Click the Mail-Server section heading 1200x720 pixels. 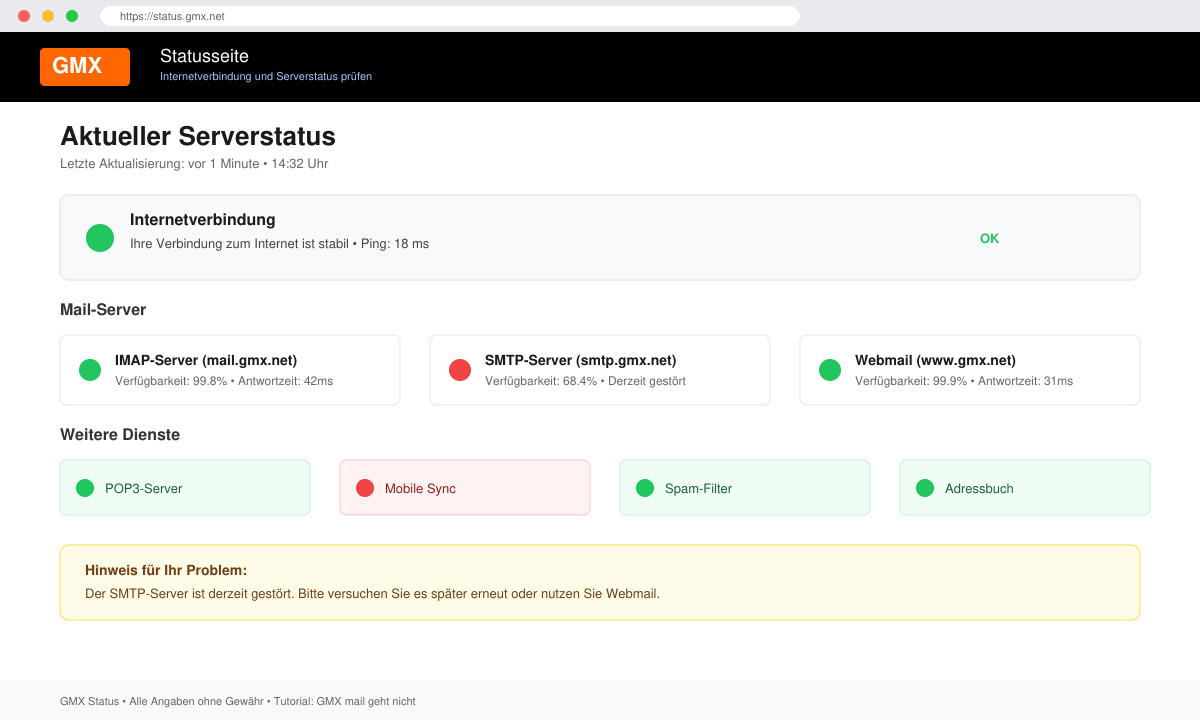tap(103, 310)
